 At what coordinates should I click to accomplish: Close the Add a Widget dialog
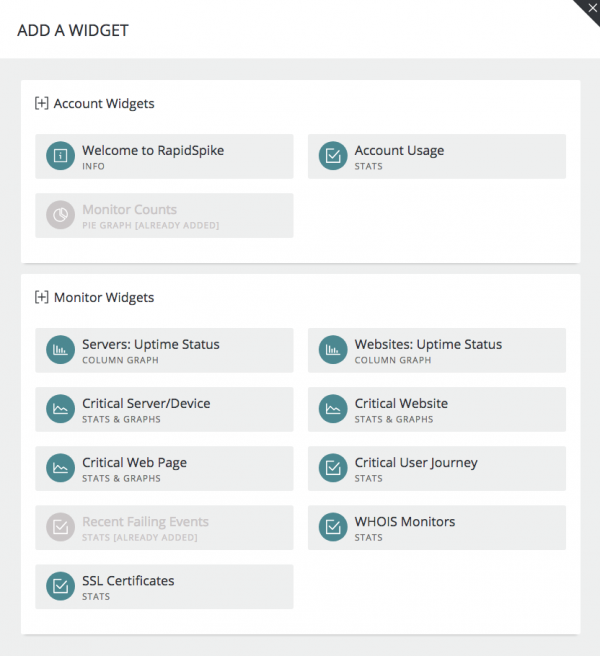592,8
